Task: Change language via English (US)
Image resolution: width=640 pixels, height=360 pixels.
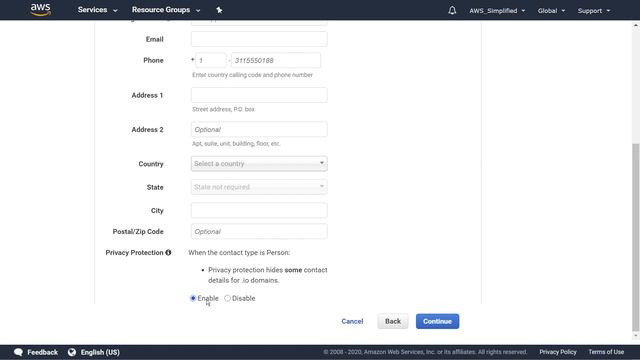Action: 100,352
